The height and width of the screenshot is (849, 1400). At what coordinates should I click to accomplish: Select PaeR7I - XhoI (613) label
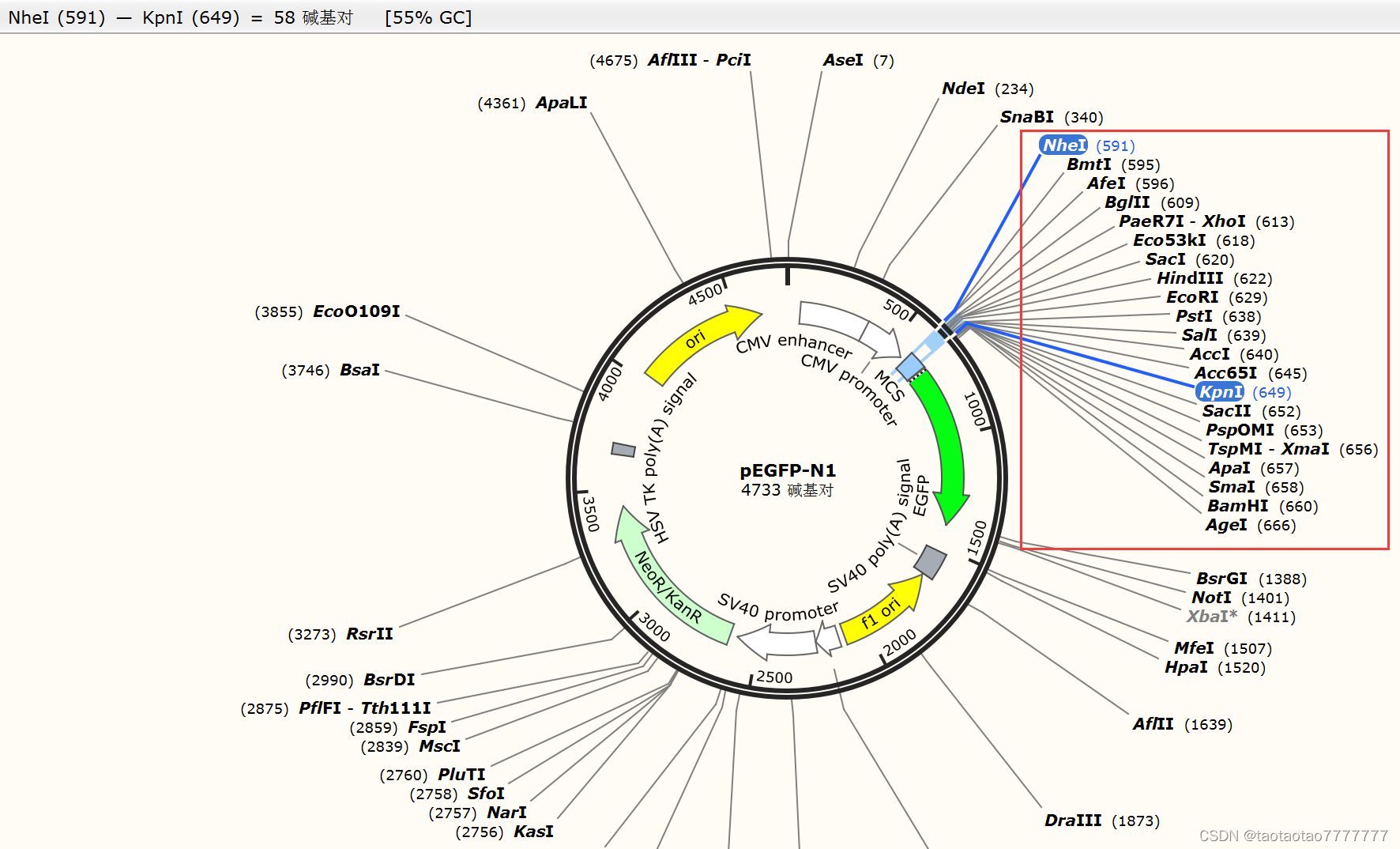(1206, 221)
